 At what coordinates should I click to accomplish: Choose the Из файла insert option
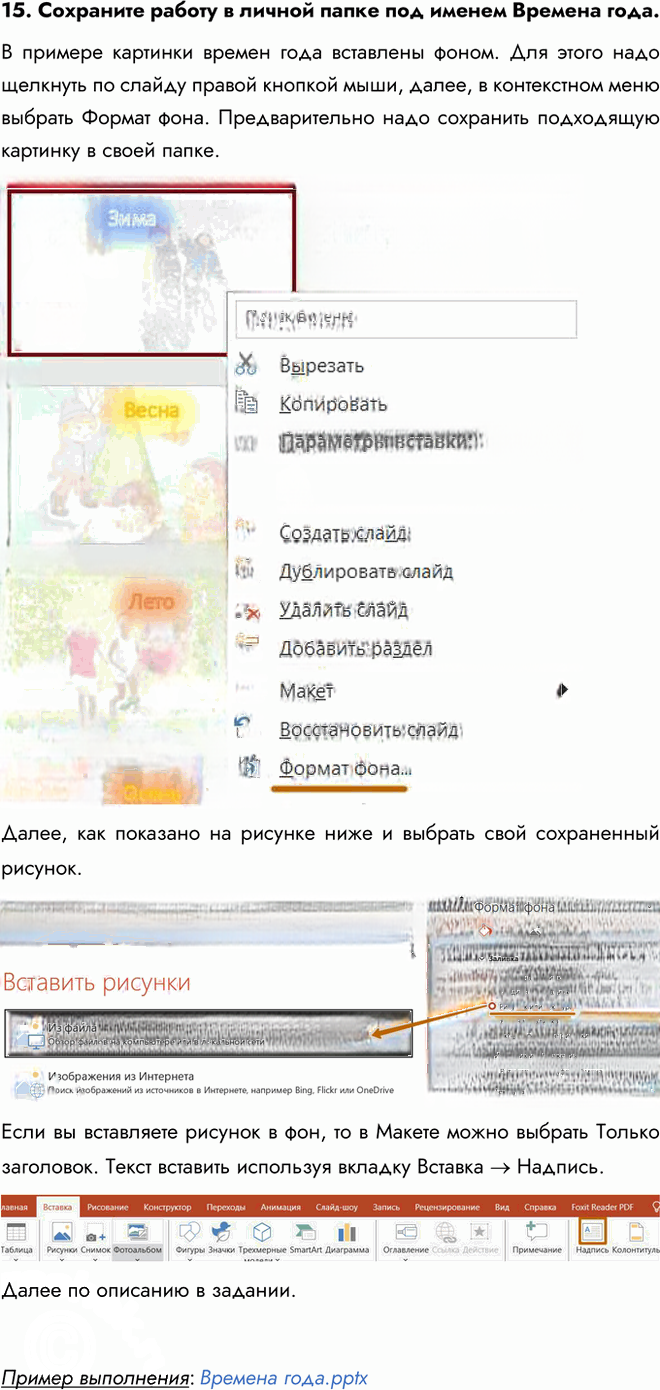point(208,1034)
